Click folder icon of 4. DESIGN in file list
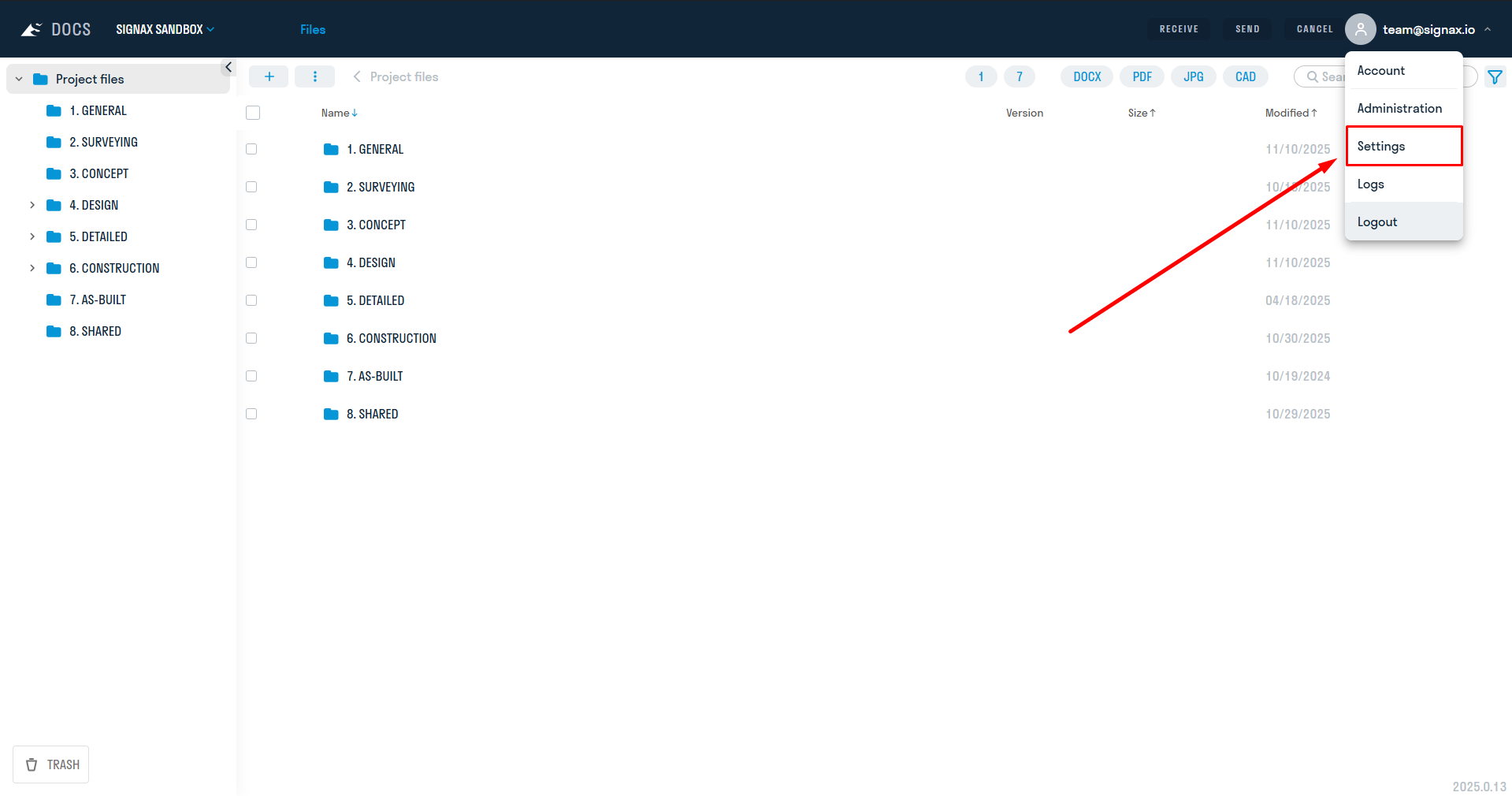 click(331, 262)
